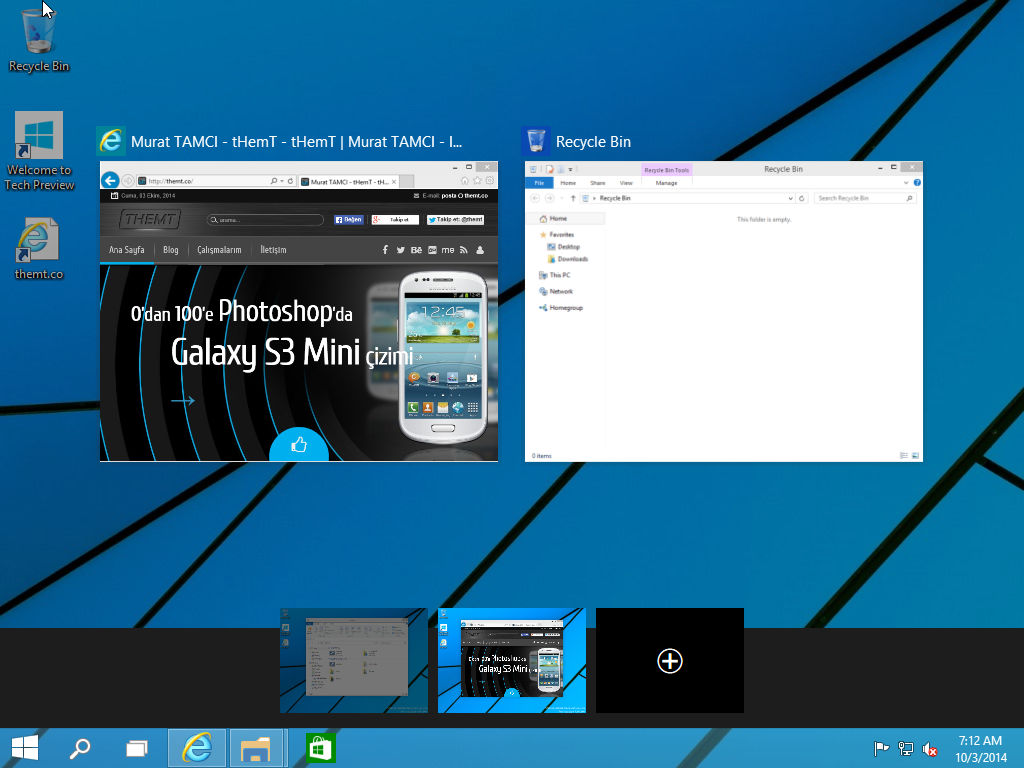Unmute the volume in the system tray
This screenshot has width=1024, height=768.
point(929,749)
